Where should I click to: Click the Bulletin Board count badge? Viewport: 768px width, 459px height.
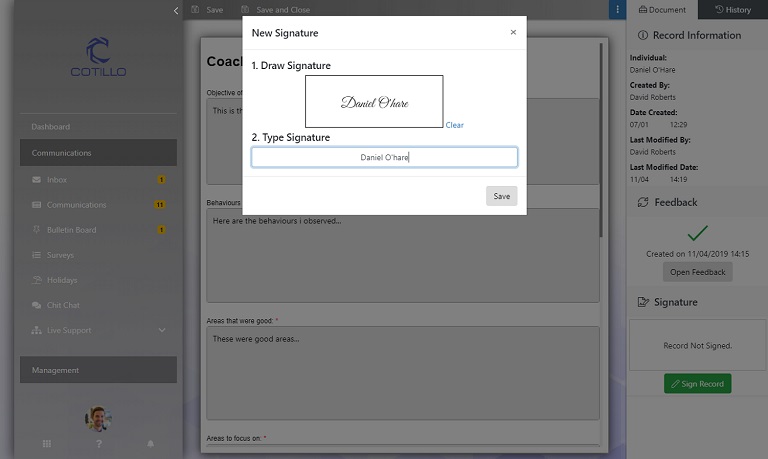[x=161, y=230]
